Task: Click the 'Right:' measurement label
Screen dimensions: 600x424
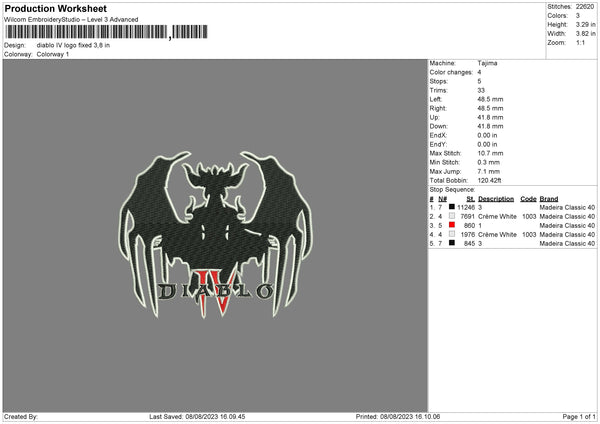Action: pos(438,108)
